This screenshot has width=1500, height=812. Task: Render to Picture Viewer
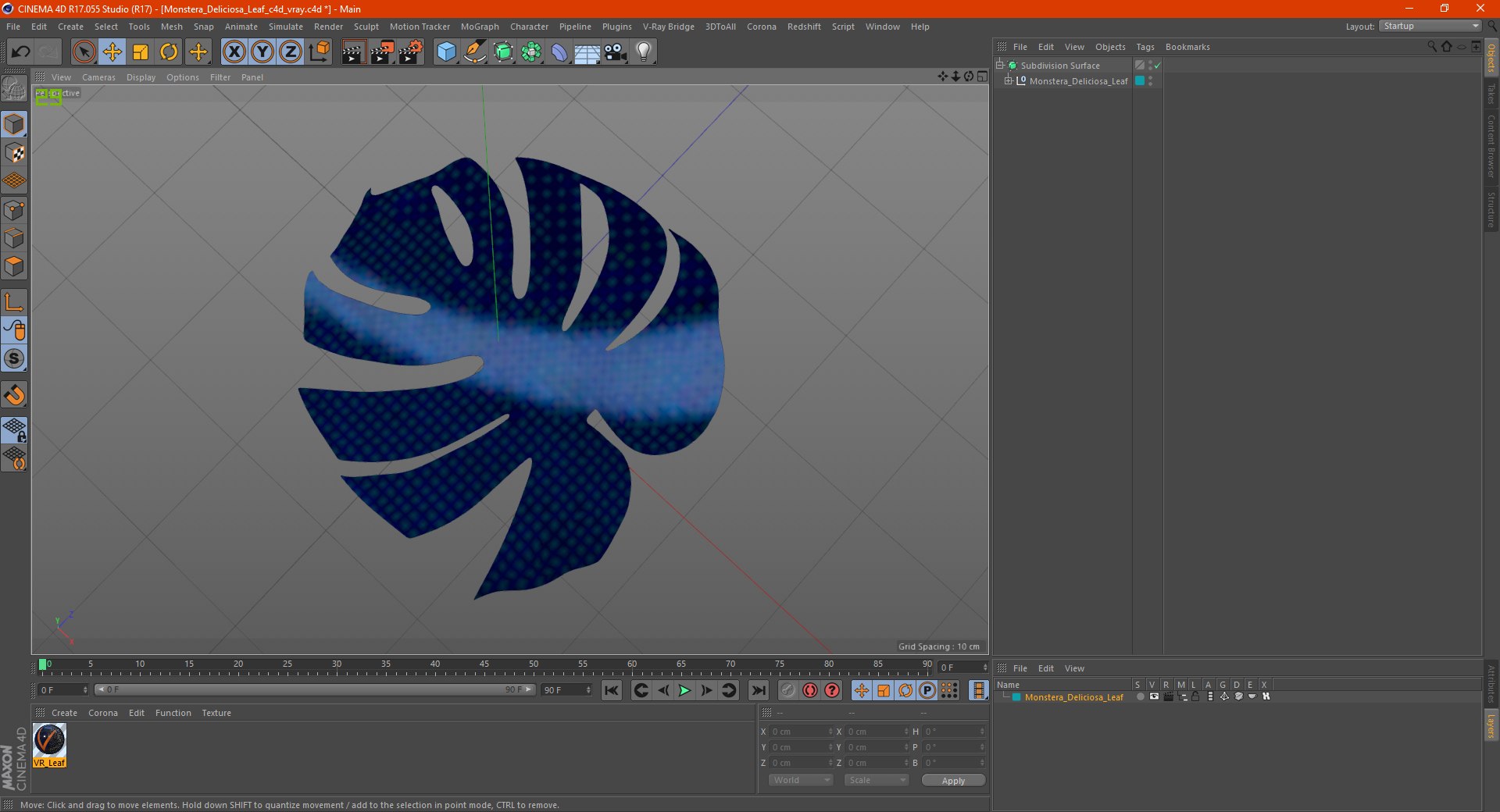coord(382,52)
